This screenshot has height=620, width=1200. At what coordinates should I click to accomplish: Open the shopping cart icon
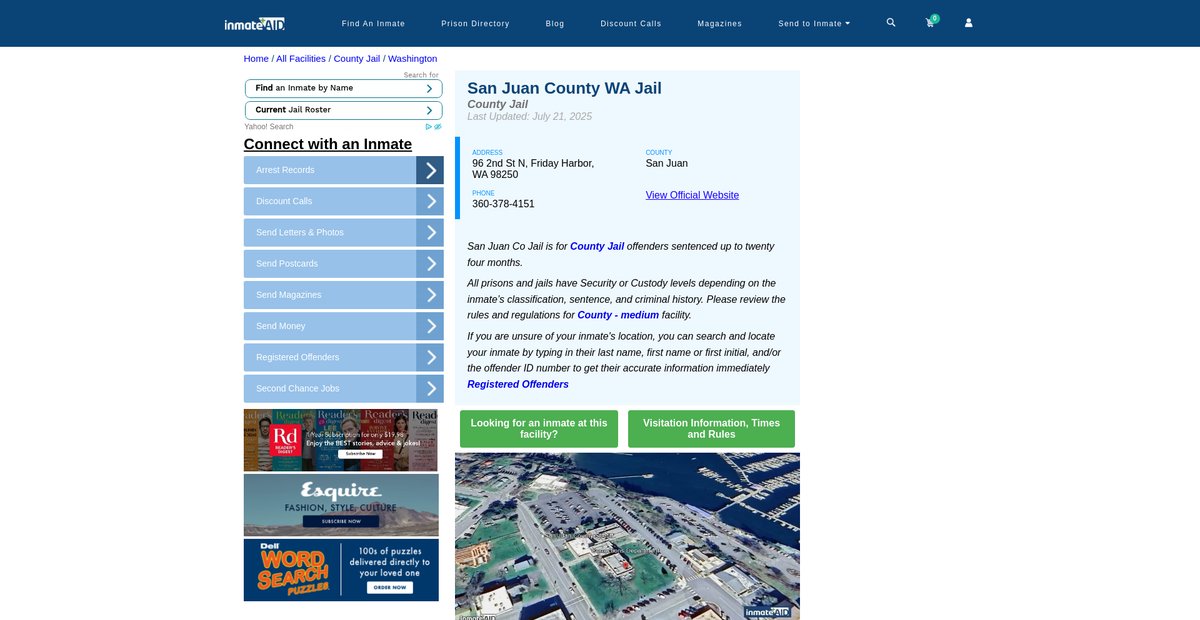tap(930, 23)
